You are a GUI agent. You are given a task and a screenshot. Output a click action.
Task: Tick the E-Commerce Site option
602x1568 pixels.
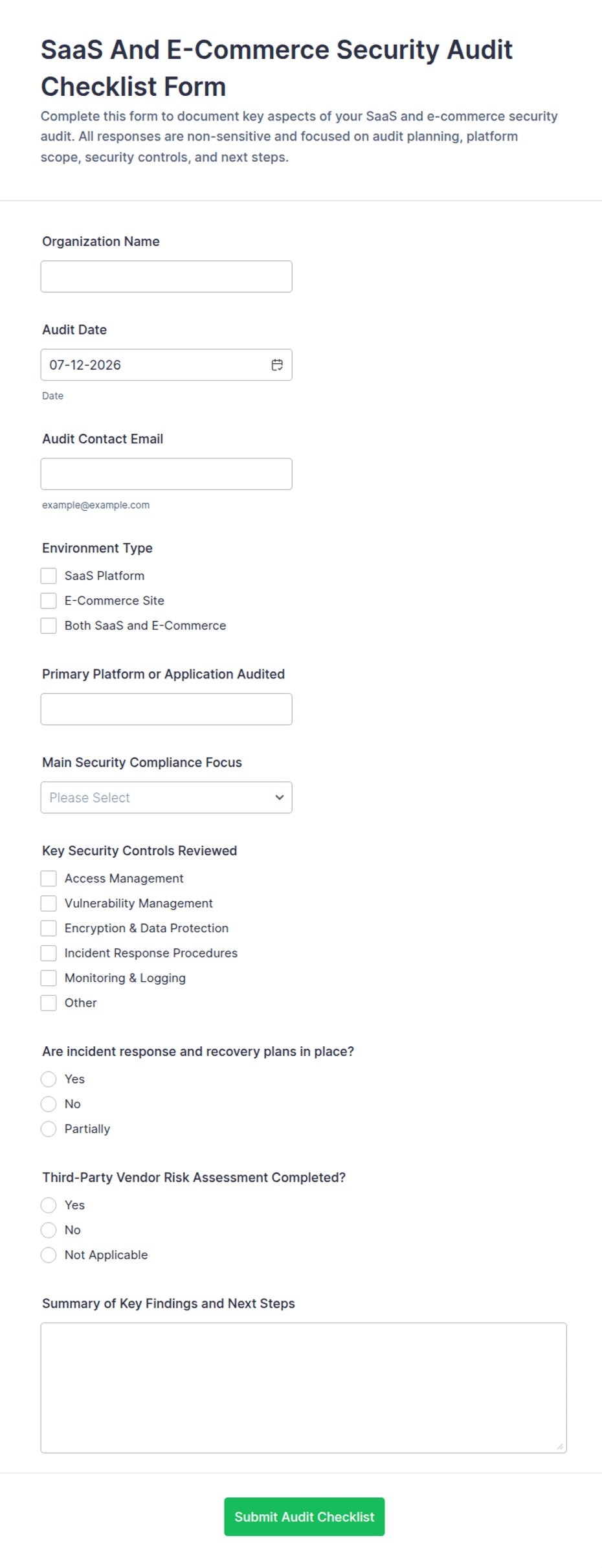pyautogui.click(x=49, y=601)
